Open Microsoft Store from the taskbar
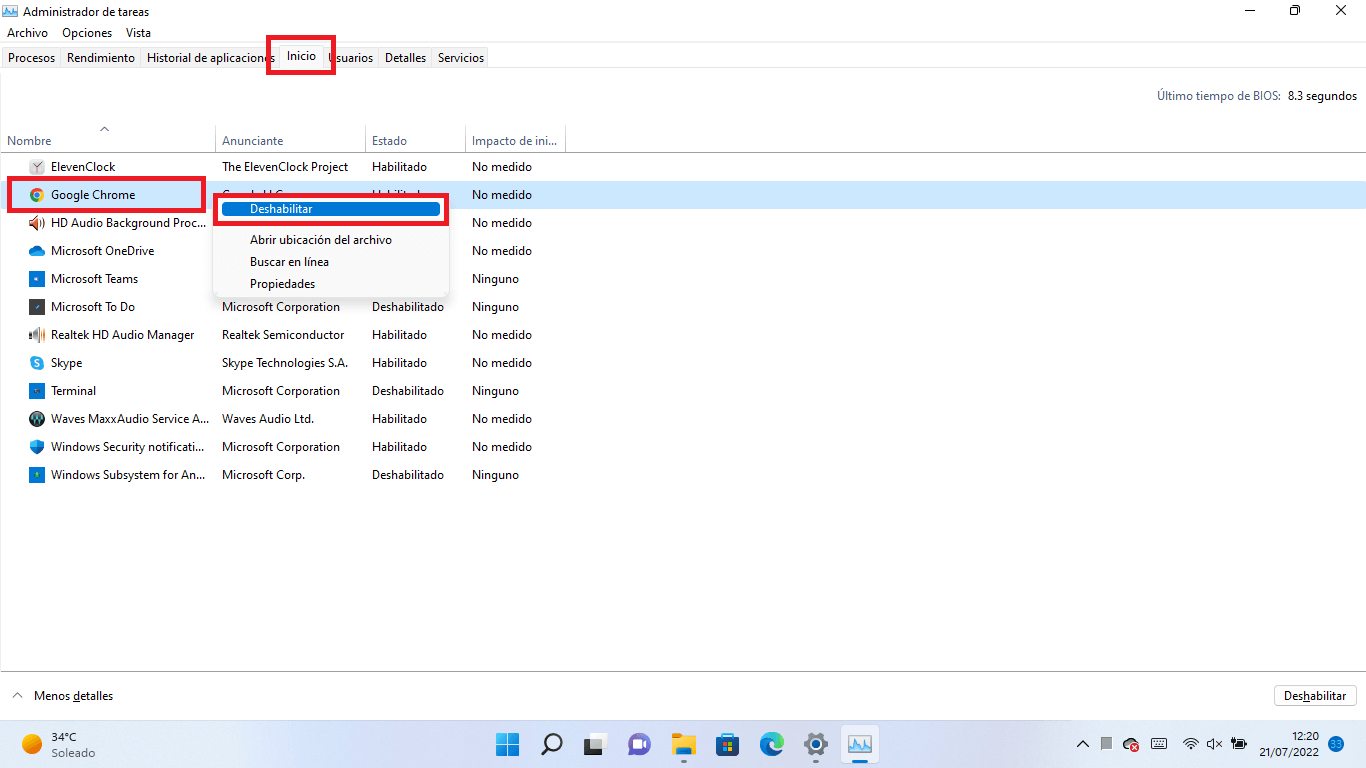Viewport: 1366px width, 768px height. coord(727,744)
